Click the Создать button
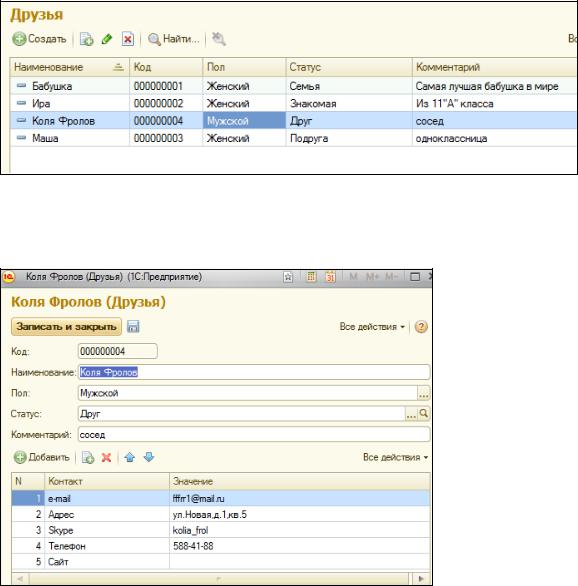The width and height of the screenshot is (578, 586). pyautogui.click(x=39, y=39)
